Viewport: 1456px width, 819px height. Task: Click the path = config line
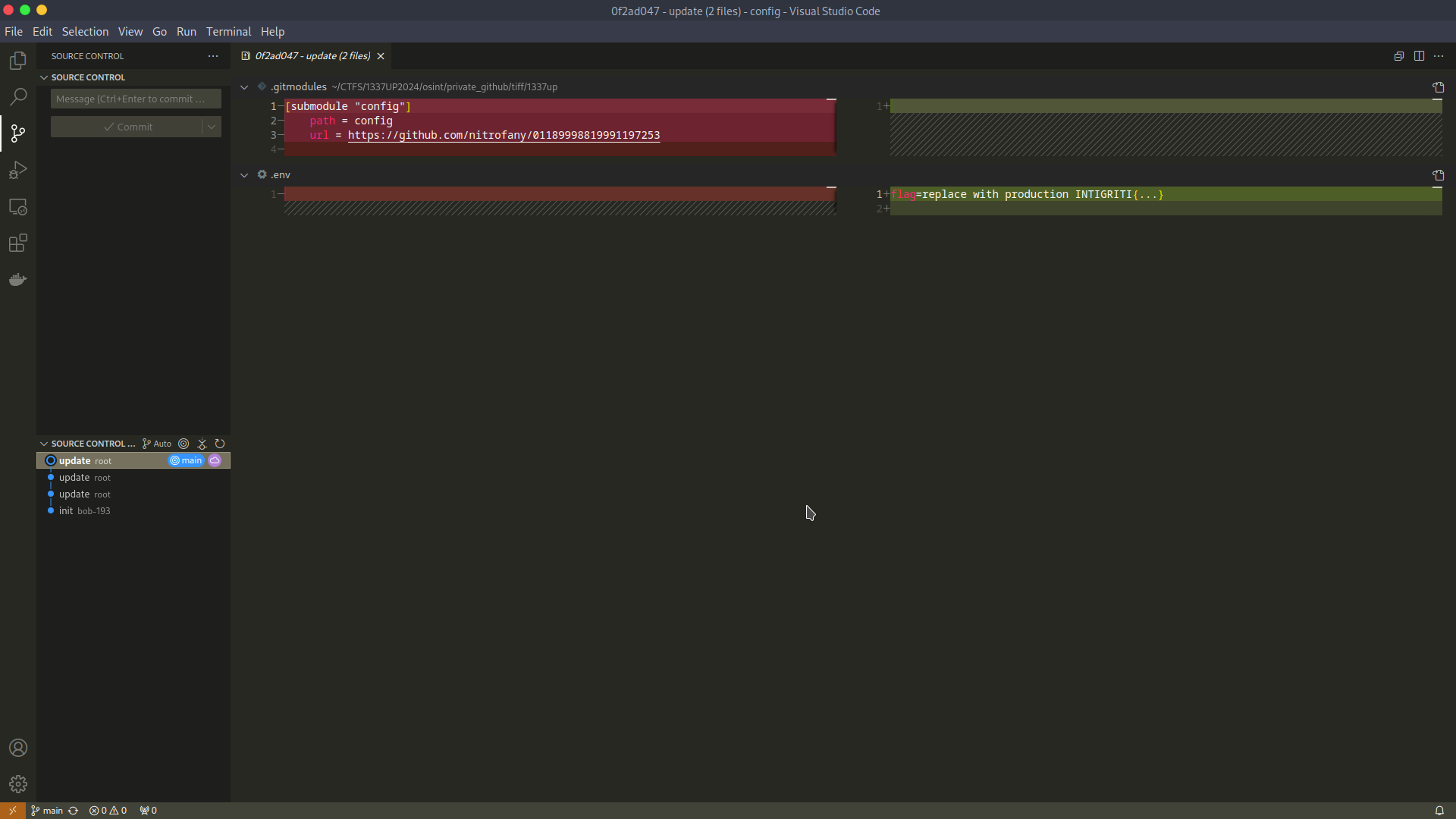[351, 121]
